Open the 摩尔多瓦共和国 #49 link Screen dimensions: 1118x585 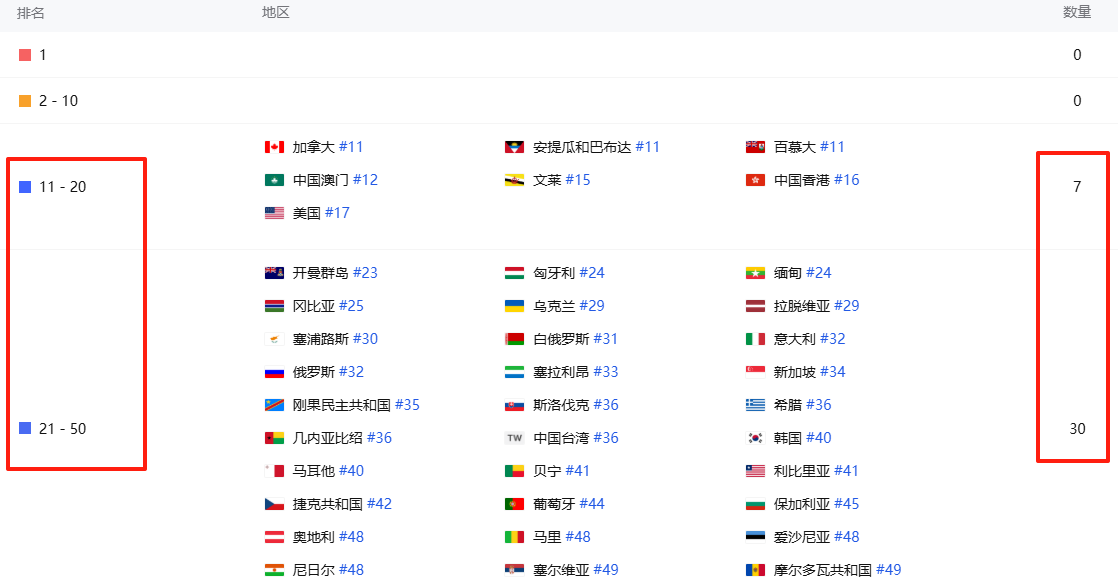(x=837, y=570)
